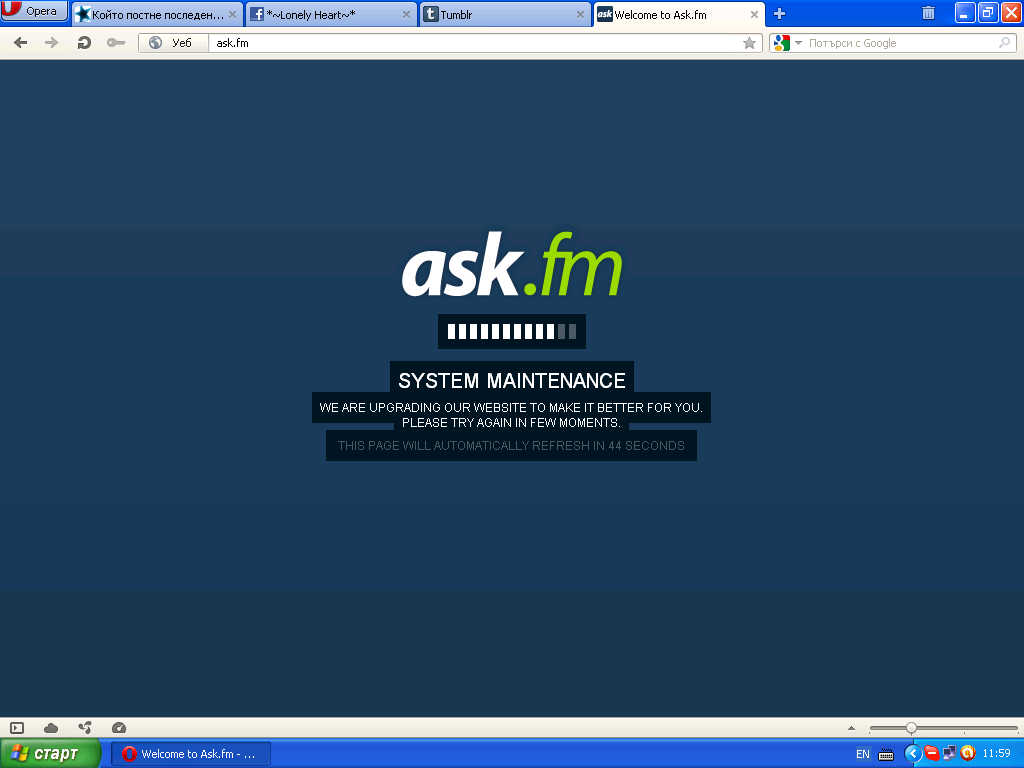Click the search magnifier icon
Image resolution: width=1024 pixels, height=768 pixels.
(x=1004, y=43)
